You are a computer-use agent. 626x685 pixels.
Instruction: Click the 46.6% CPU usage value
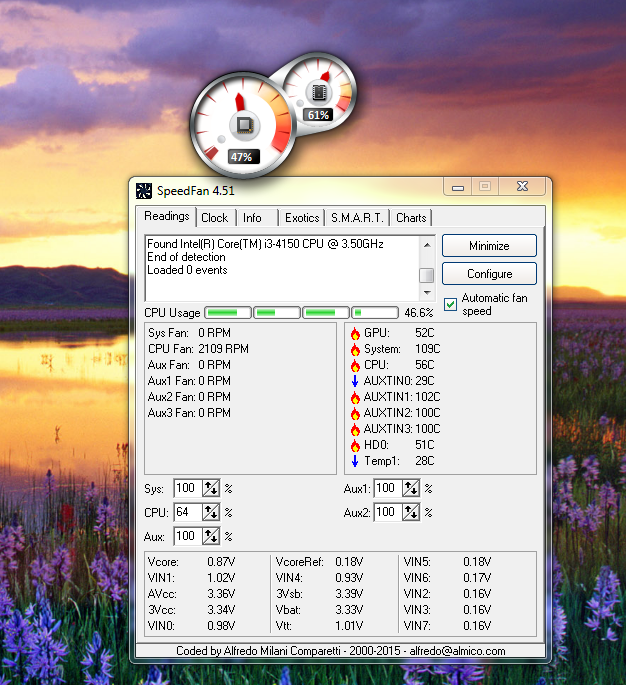point(418,313)
